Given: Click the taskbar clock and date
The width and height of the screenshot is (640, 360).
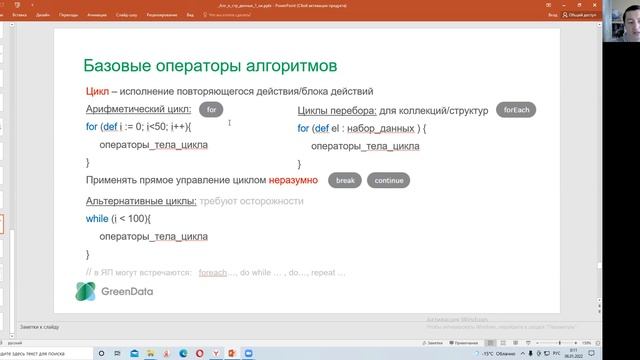Looking at the screenshot, I should coord(573,353).
